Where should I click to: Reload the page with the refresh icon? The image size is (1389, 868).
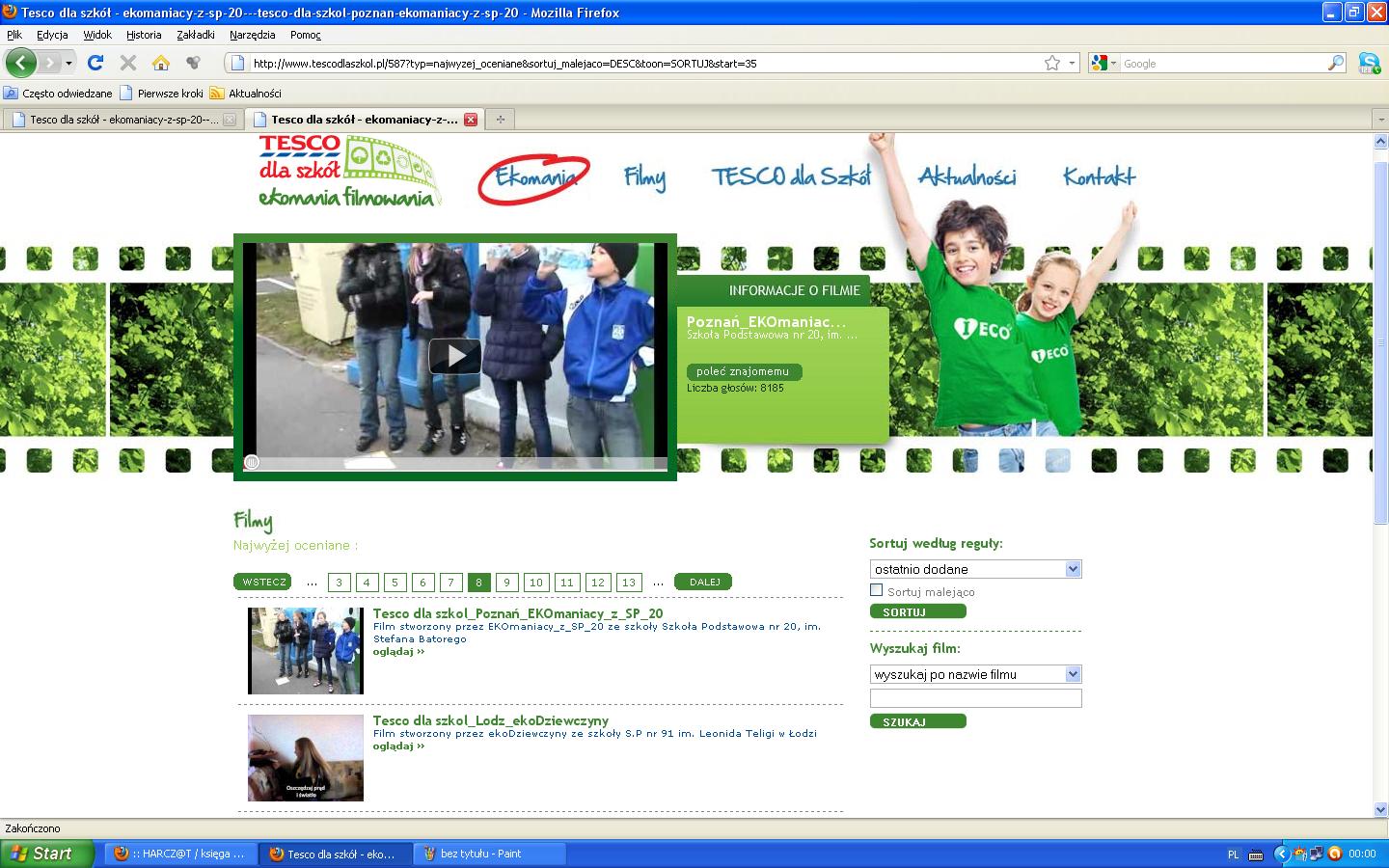95,63
